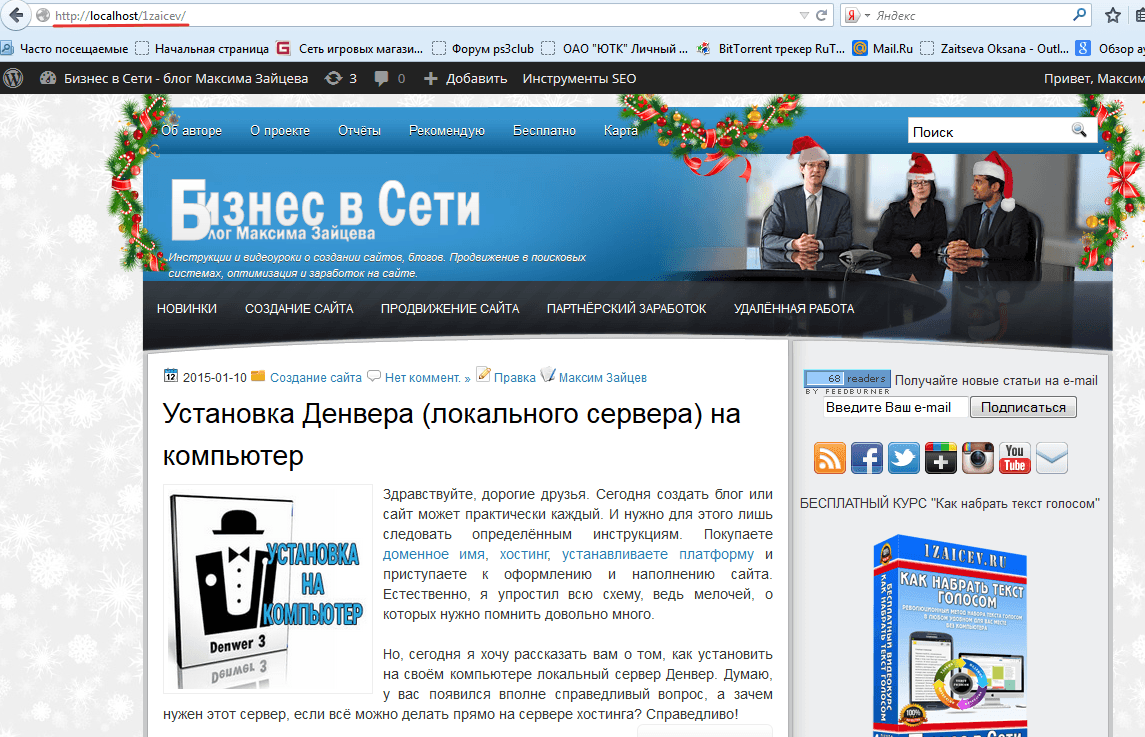
Task: Click the Подписаться subscribe button
Action: [1024, 407]
